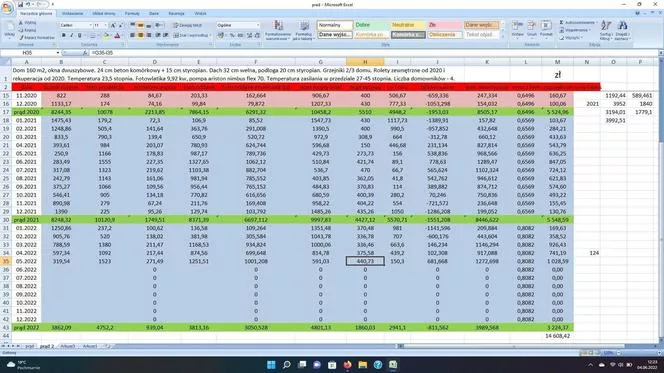Click the Fill Color paint bucket
Viewport: 664px width, 373px height.
(x=105, y=35)
